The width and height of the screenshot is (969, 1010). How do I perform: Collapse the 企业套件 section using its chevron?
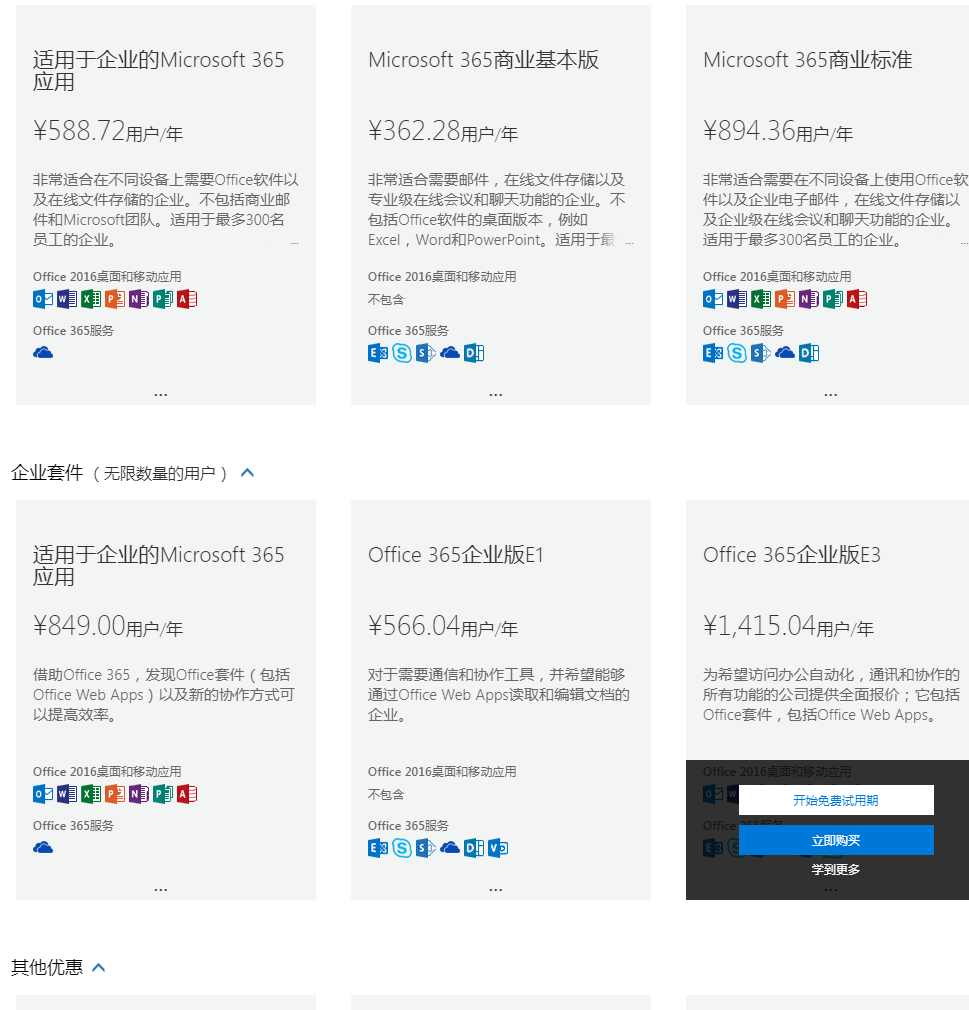(x=247, y=473)
